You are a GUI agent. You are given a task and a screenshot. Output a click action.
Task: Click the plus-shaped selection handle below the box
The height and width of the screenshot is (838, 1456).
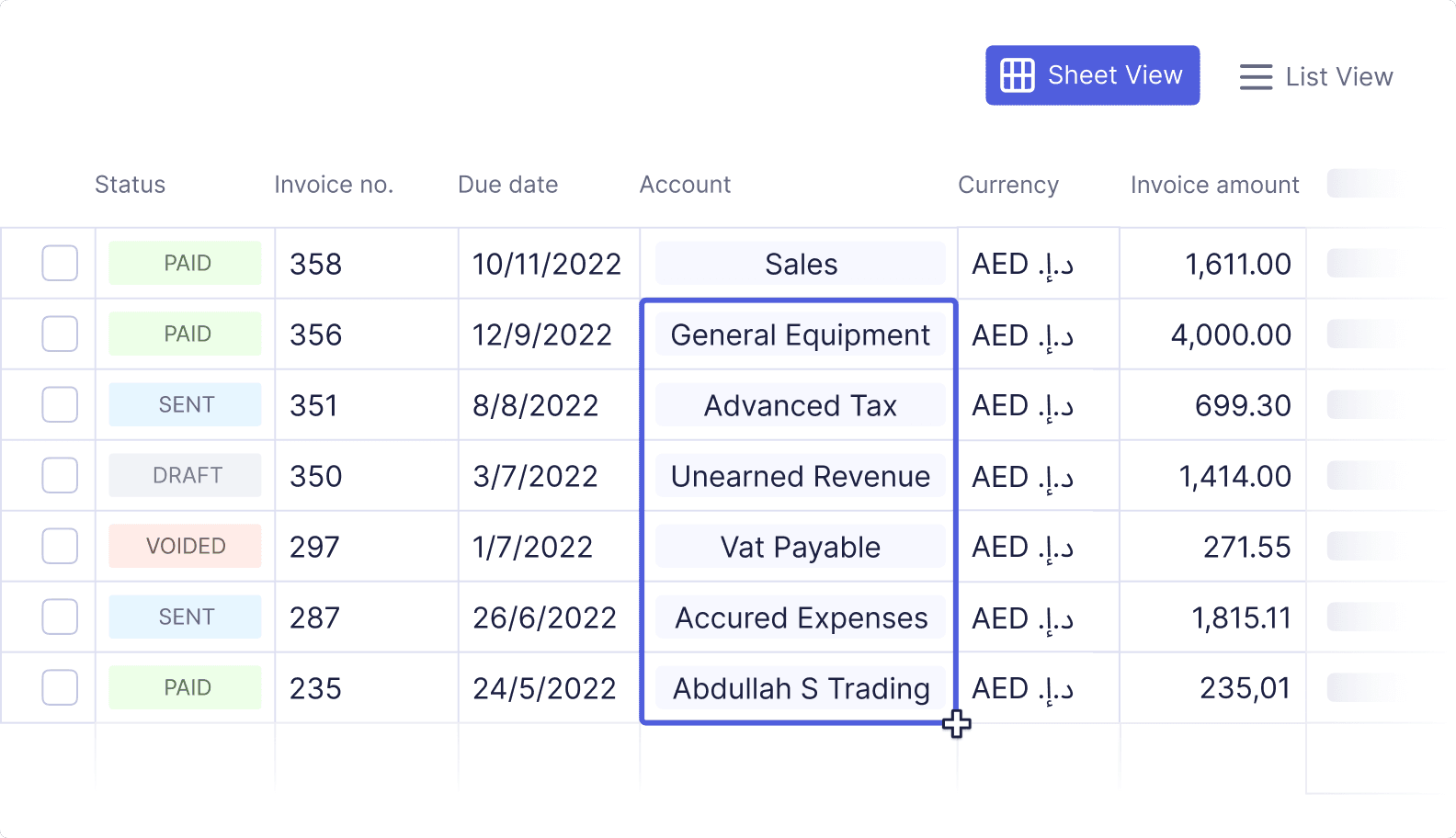tap(957, 725)
